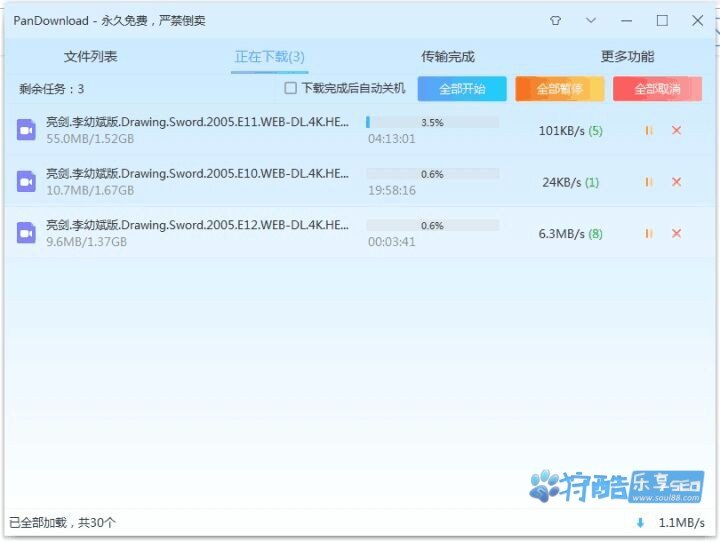Click the E10 row 0.6% progress bar
Viewport: 720px width, 542px height.
tap(433, 174)
